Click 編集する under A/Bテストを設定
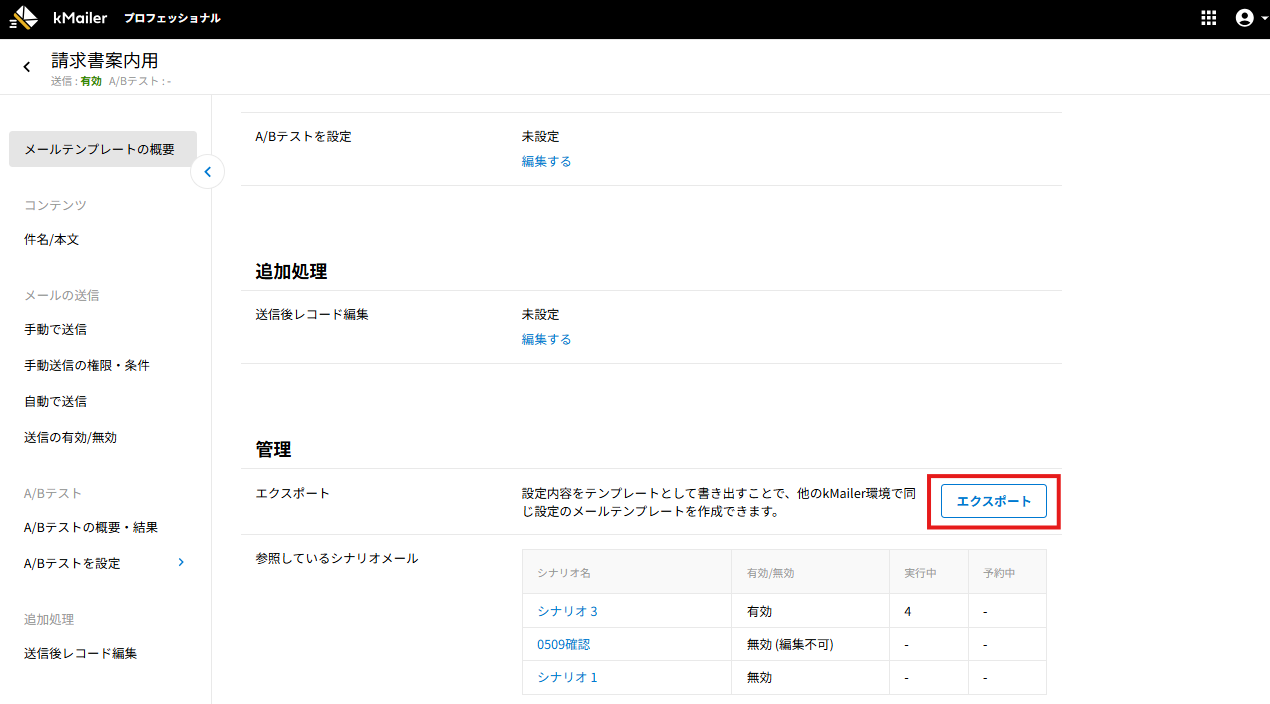The width and height of the screenshot is (1270, 704). [x=546, y=161]
